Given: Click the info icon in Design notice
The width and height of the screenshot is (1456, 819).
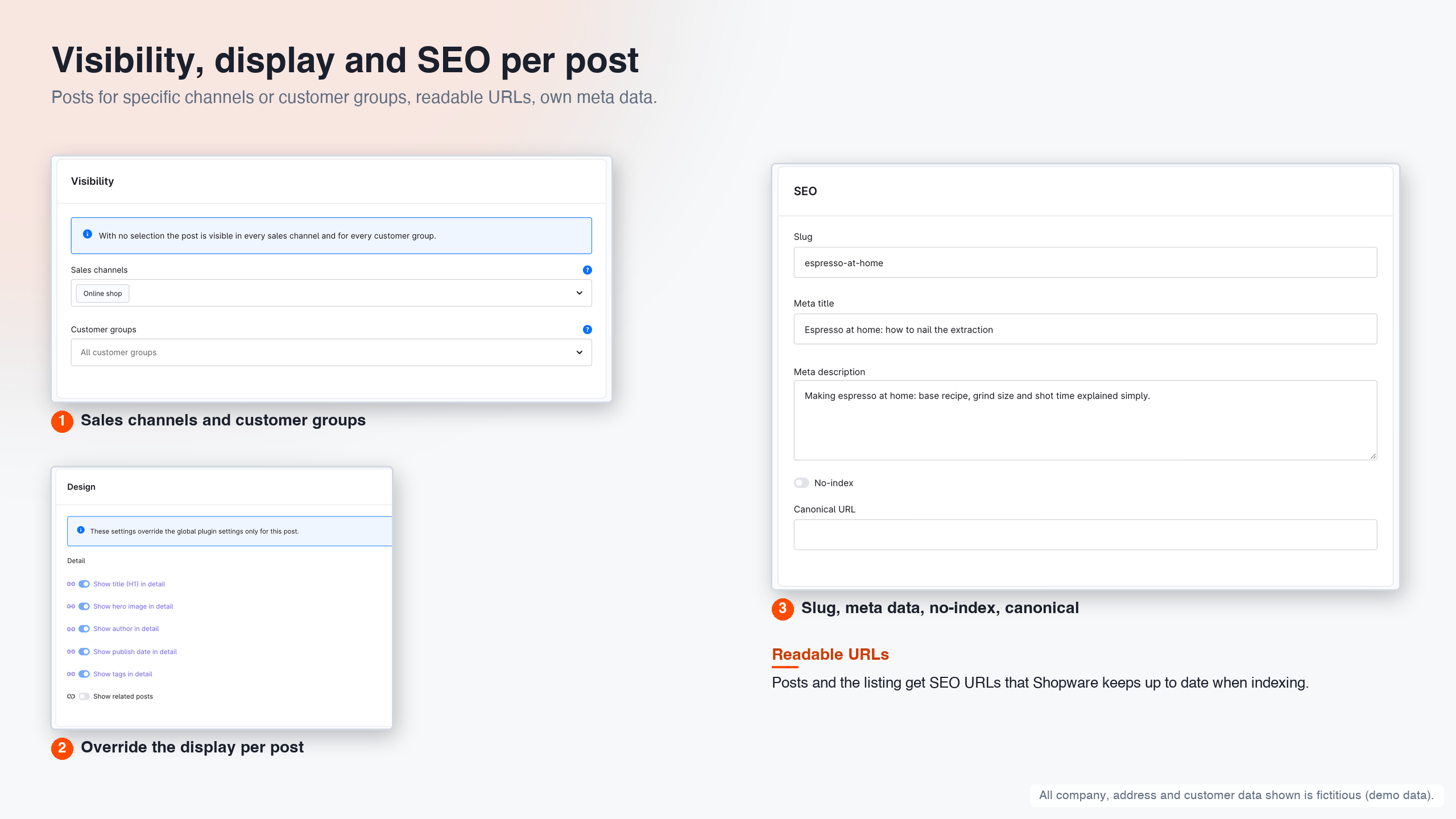Looking at the screenshot, I should click(81, 530).
